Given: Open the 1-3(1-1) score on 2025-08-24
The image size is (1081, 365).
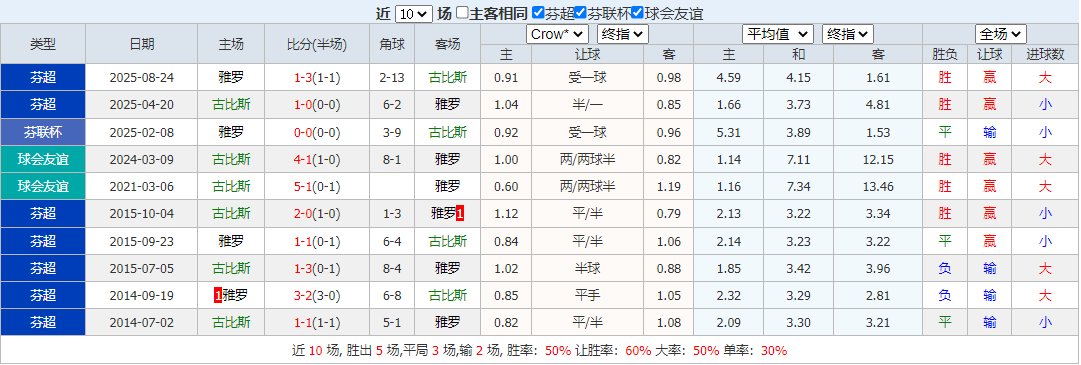Looking at the screenshot, I should click(x=317, y=78).
